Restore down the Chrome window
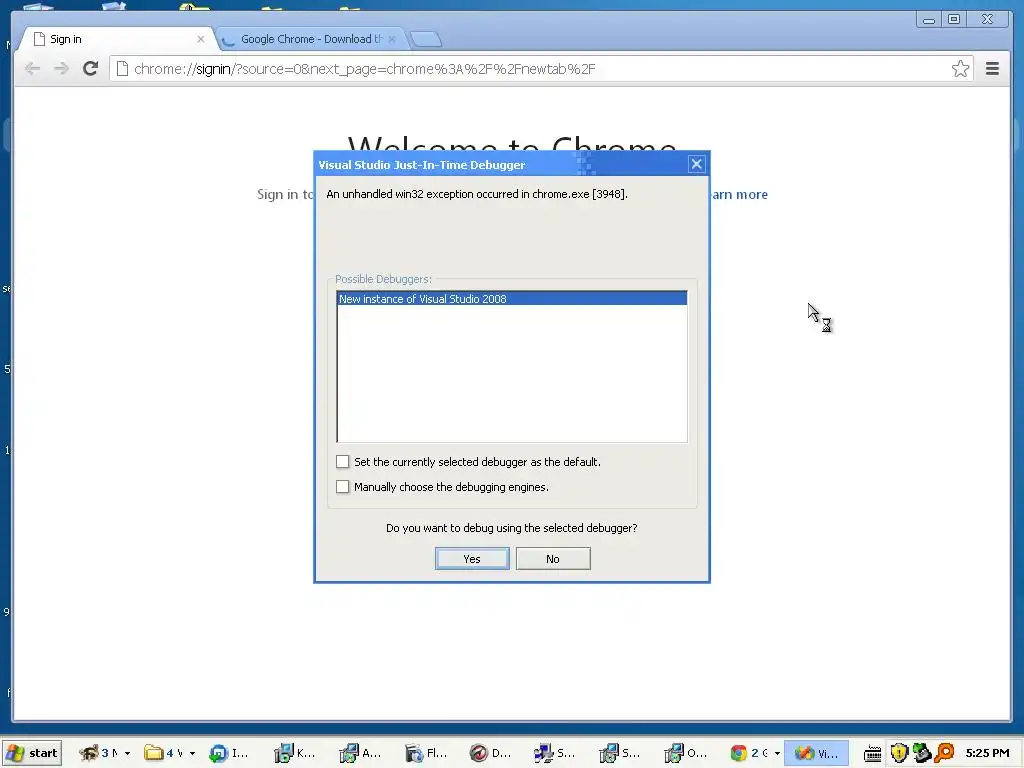The image size is (1024, 768). coord(954,20)
